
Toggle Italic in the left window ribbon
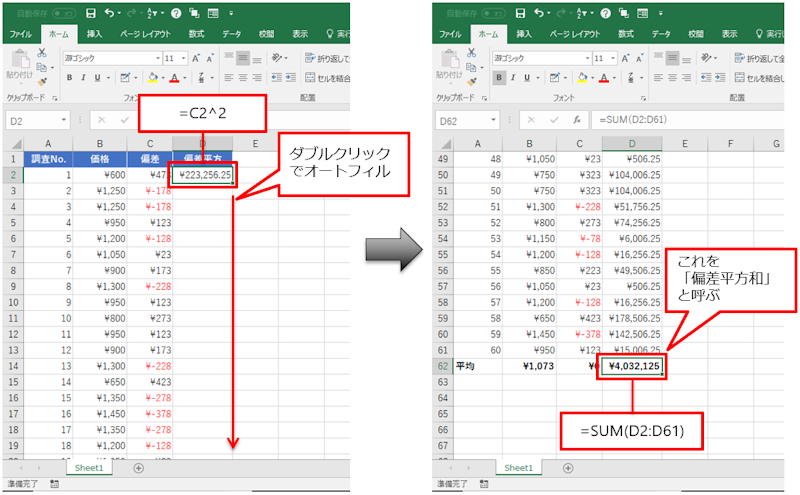coord(84,78)
